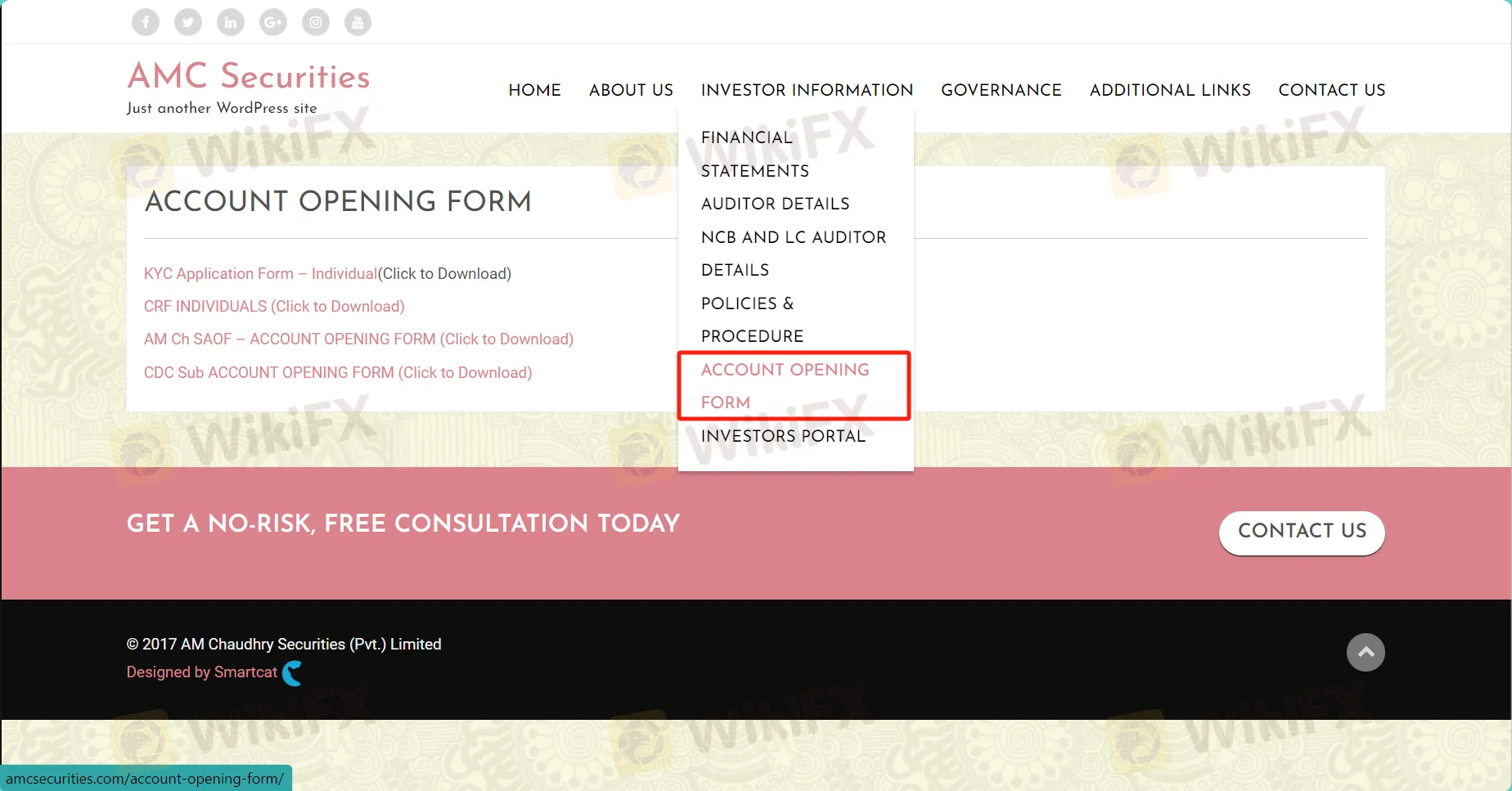Image resolution: width=1512 pixels, height=791 pixels.
Task: Open the Instagram social icon
Action: tap(315, 22)
